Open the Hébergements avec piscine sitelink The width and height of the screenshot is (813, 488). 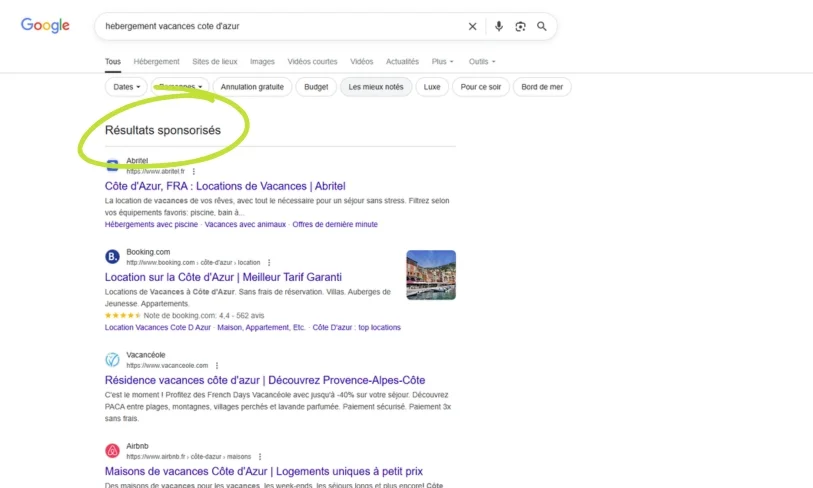151,224
